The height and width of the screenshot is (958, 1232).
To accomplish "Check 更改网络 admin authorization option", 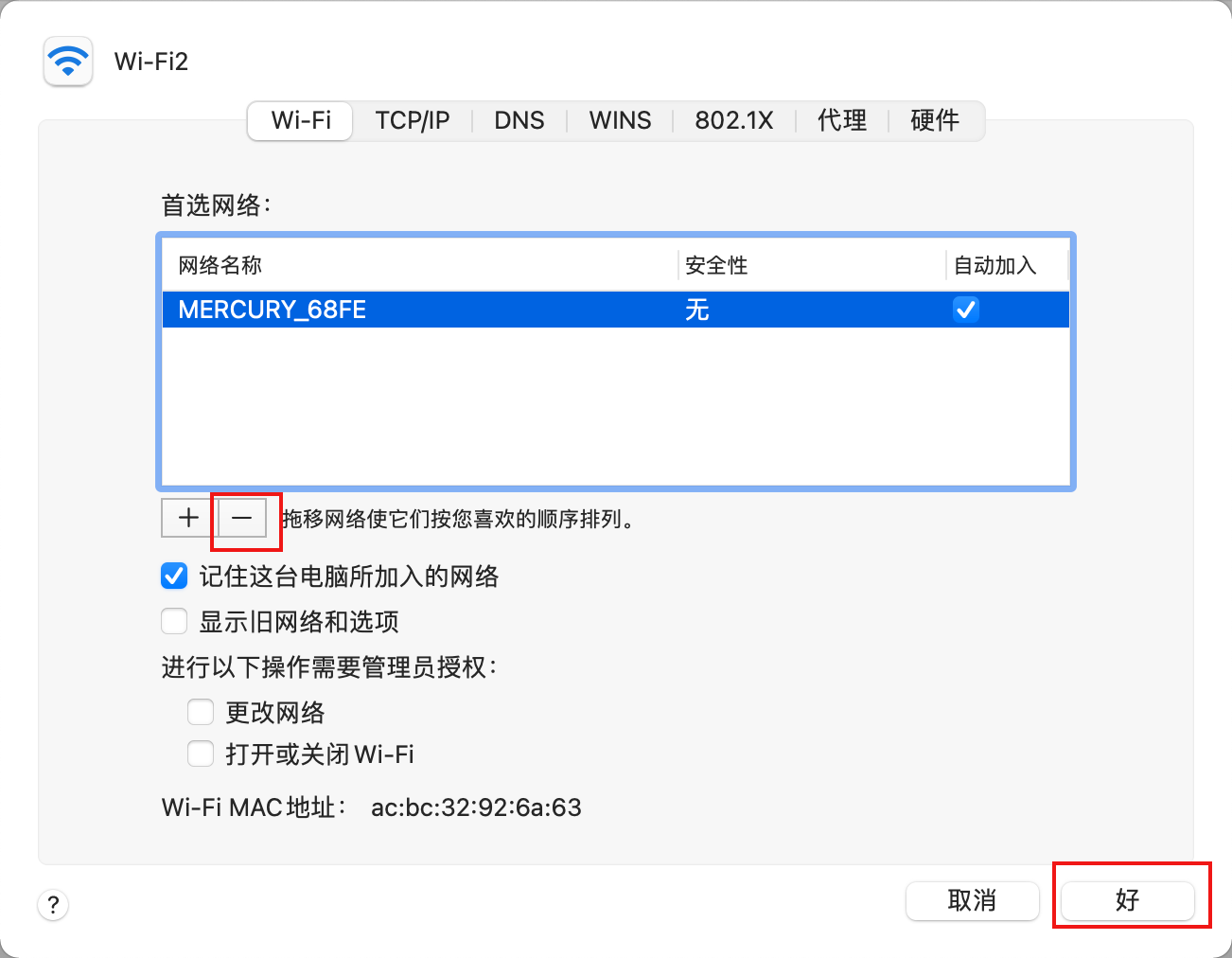I will (201, 712).
